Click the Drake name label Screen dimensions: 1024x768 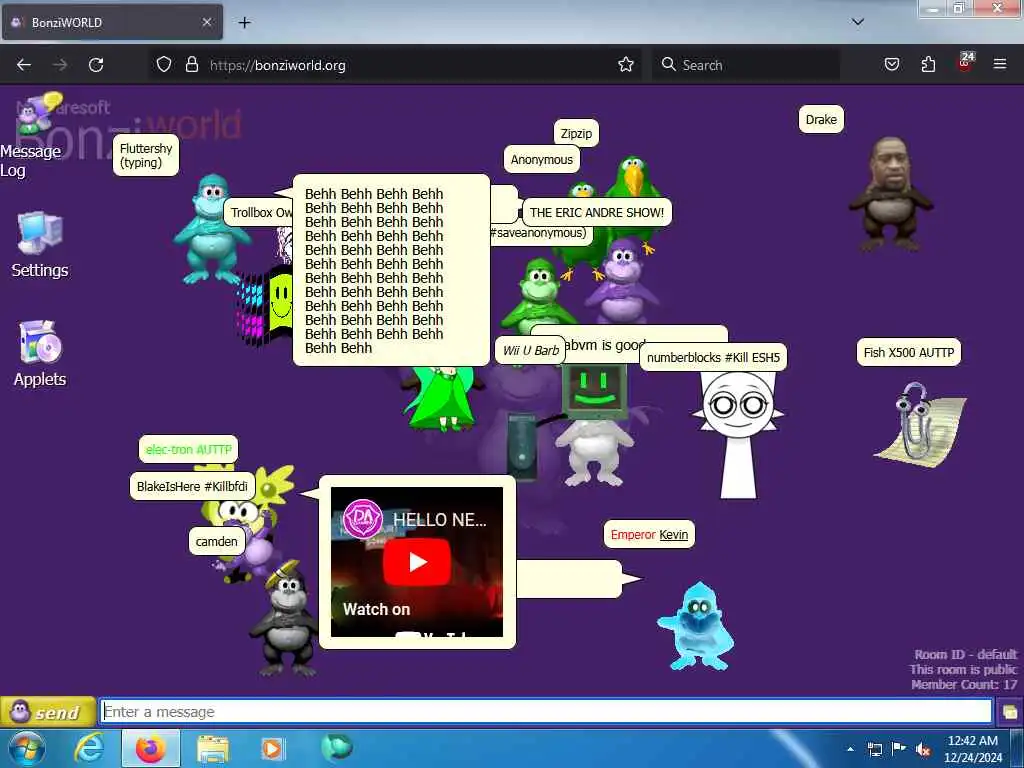(821, 120)
